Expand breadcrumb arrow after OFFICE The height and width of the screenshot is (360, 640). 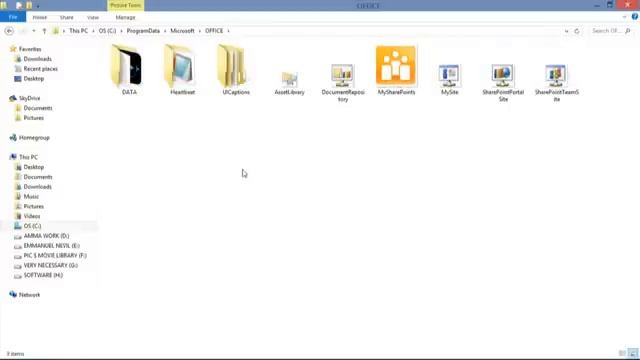[229, 31]
